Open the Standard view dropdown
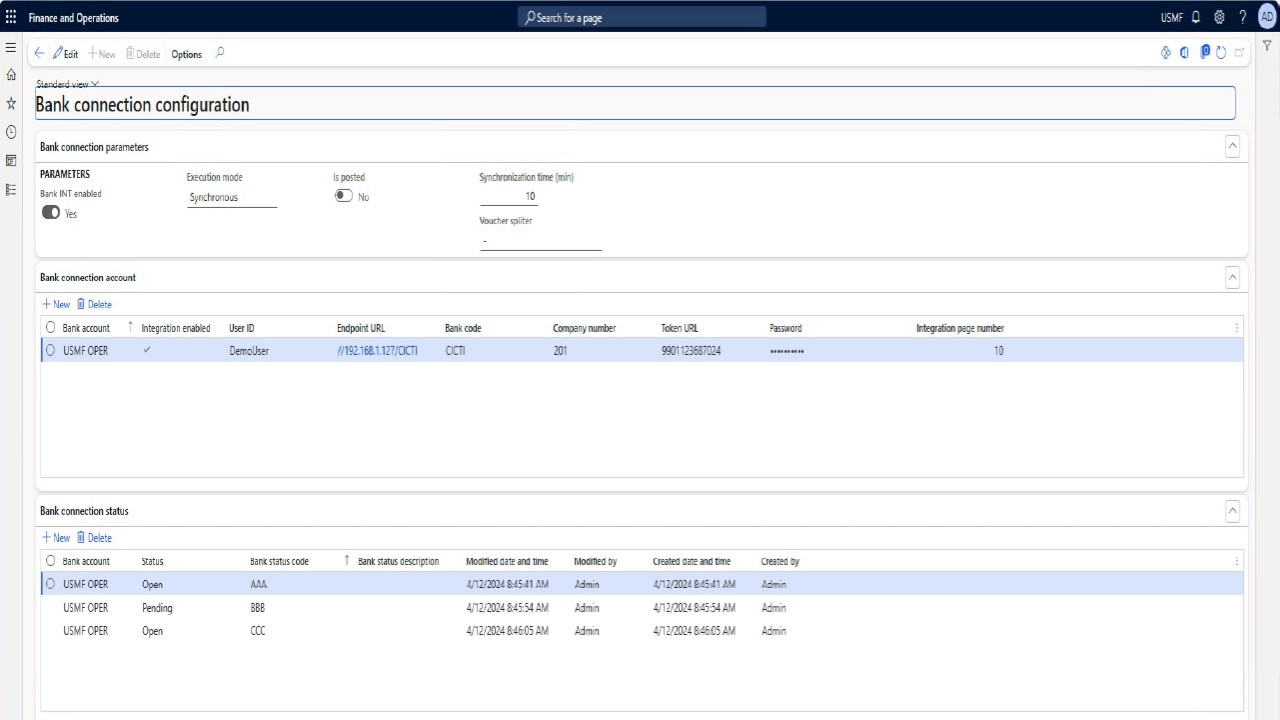 click(67, 84)
